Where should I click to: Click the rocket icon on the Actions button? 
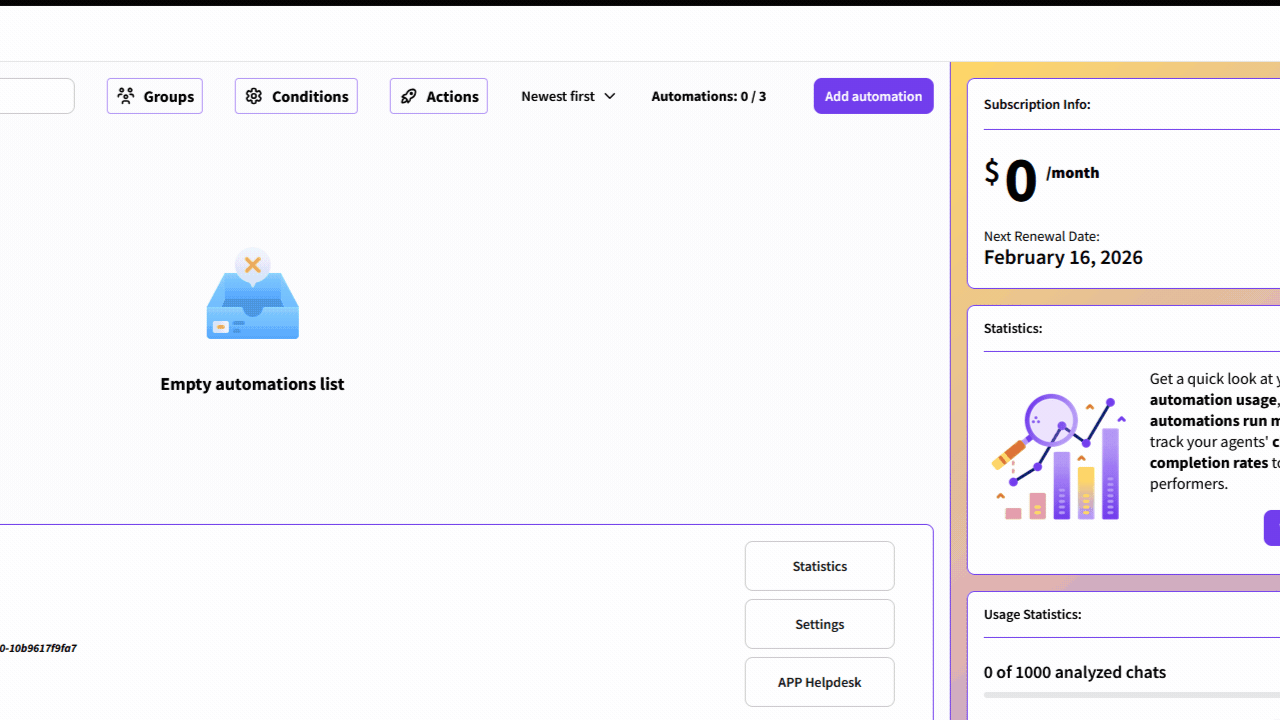(x=409, y=96)
